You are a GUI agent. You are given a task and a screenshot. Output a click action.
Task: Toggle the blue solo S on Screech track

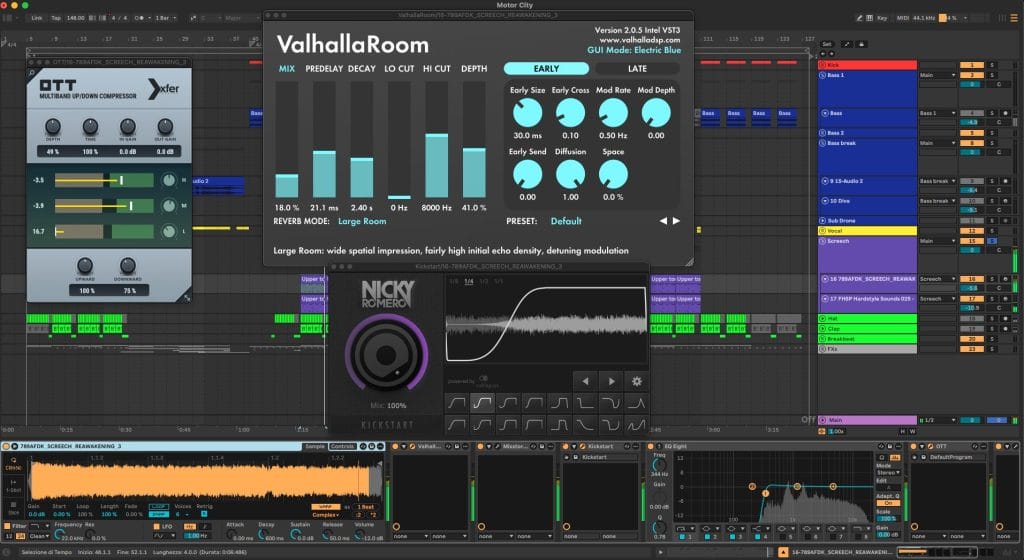coord(991,241)
